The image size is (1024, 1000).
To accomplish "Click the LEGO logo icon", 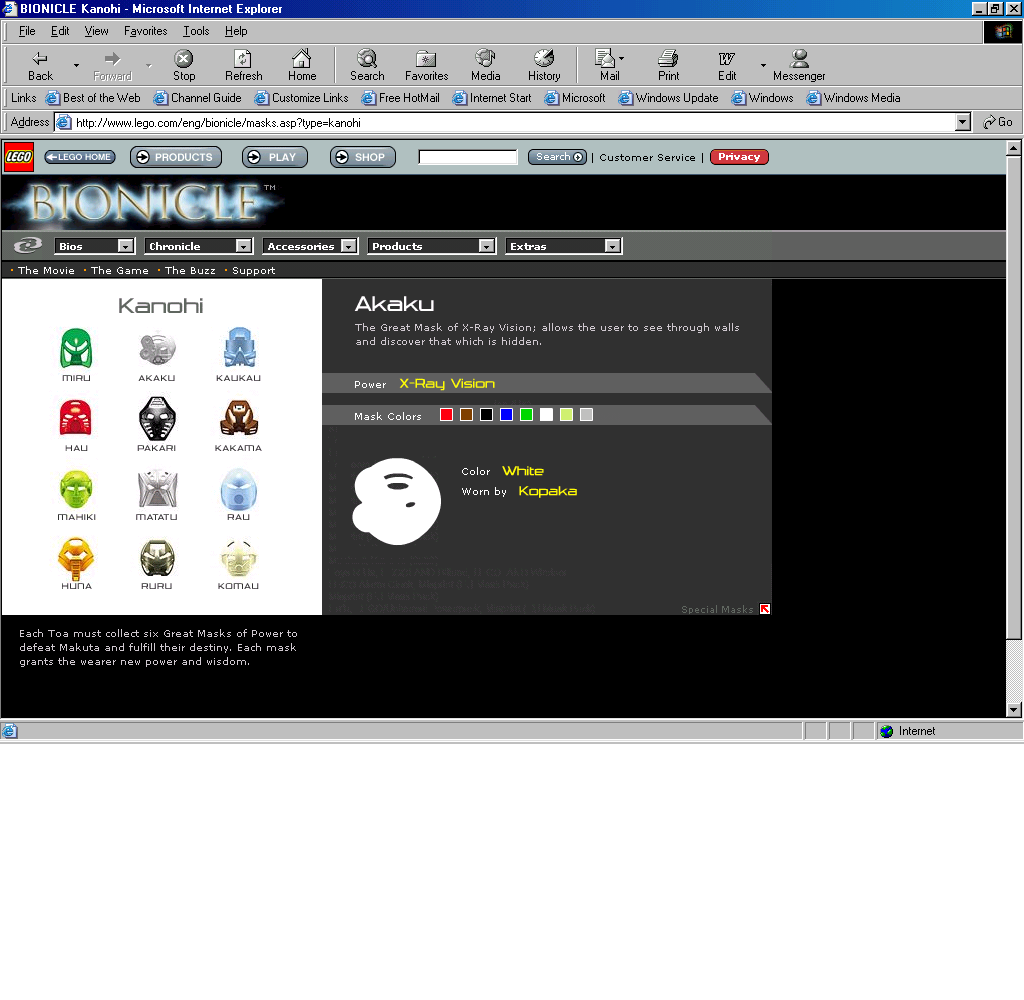I will (x=18, y=157).
